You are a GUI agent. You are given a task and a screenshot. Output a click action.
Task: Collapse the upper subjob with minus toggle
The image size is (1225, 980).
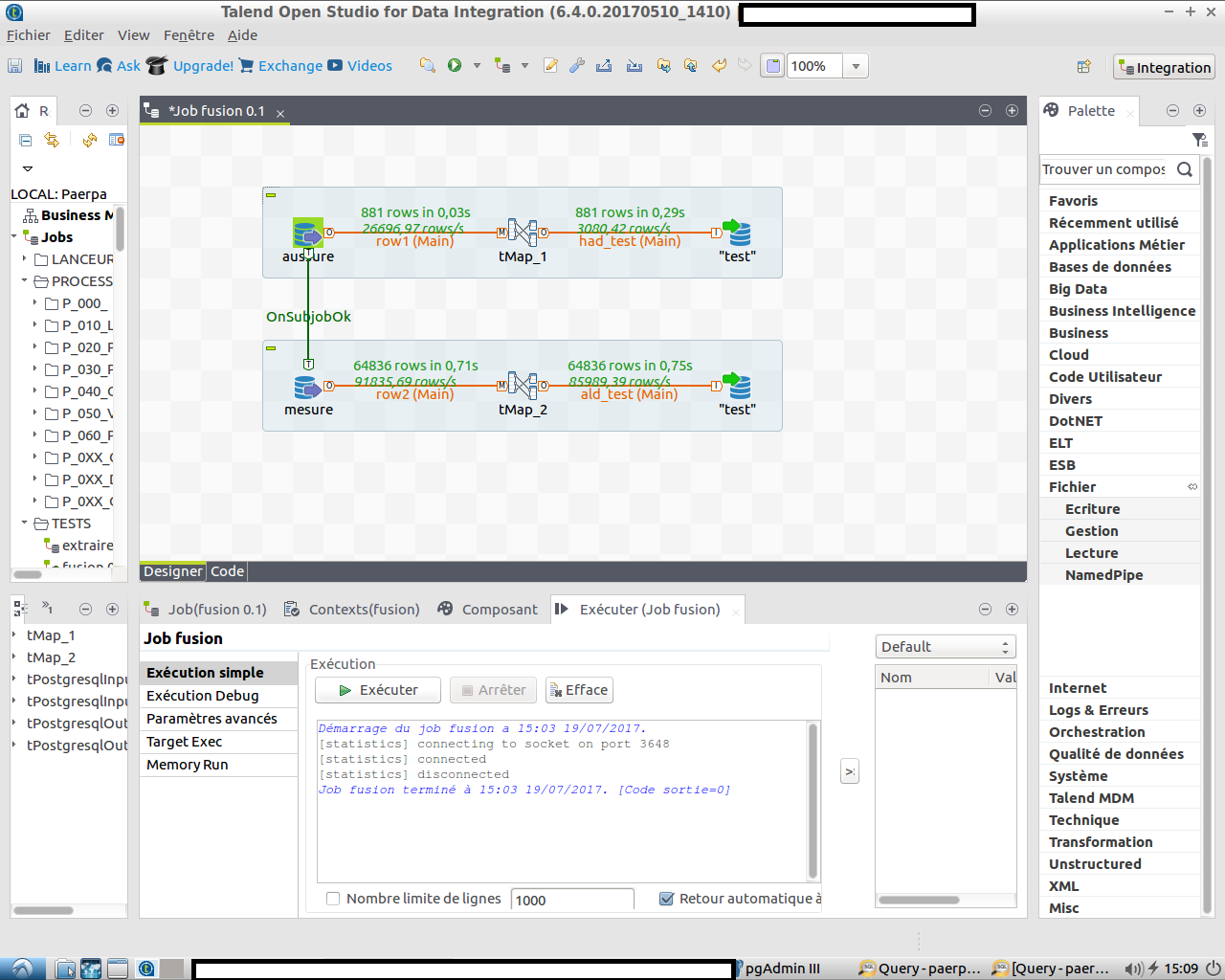[x=271, y=195]
